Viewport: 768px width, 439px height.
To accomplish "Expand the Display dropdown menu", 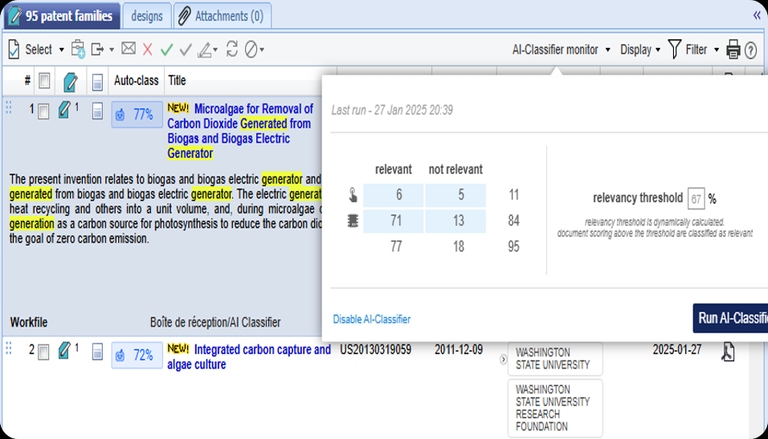I will coord(640,49).
